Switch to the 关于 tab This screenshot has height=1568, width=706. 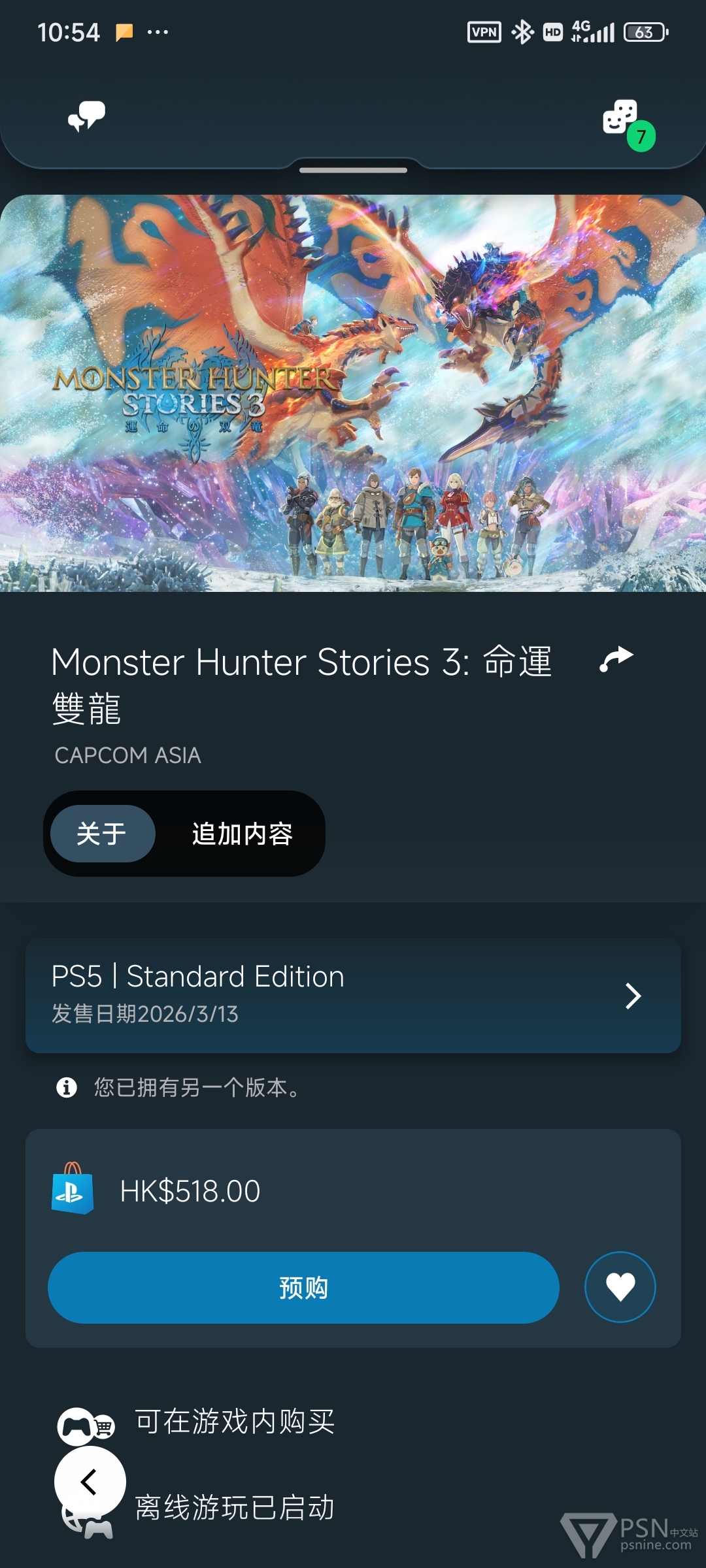pos(103,834)
